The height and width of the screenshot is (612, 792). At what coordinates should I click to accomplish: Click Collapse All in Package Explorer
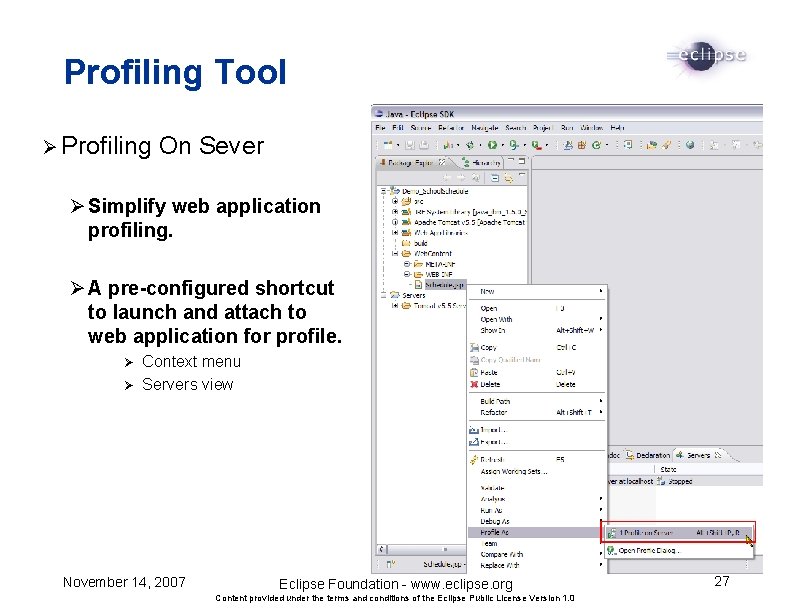click(495, 178)
